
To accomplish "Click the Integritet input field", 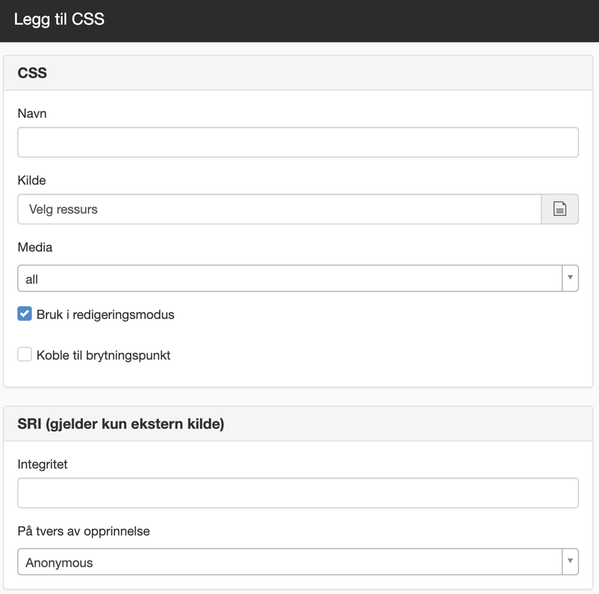I will point(298,493).
